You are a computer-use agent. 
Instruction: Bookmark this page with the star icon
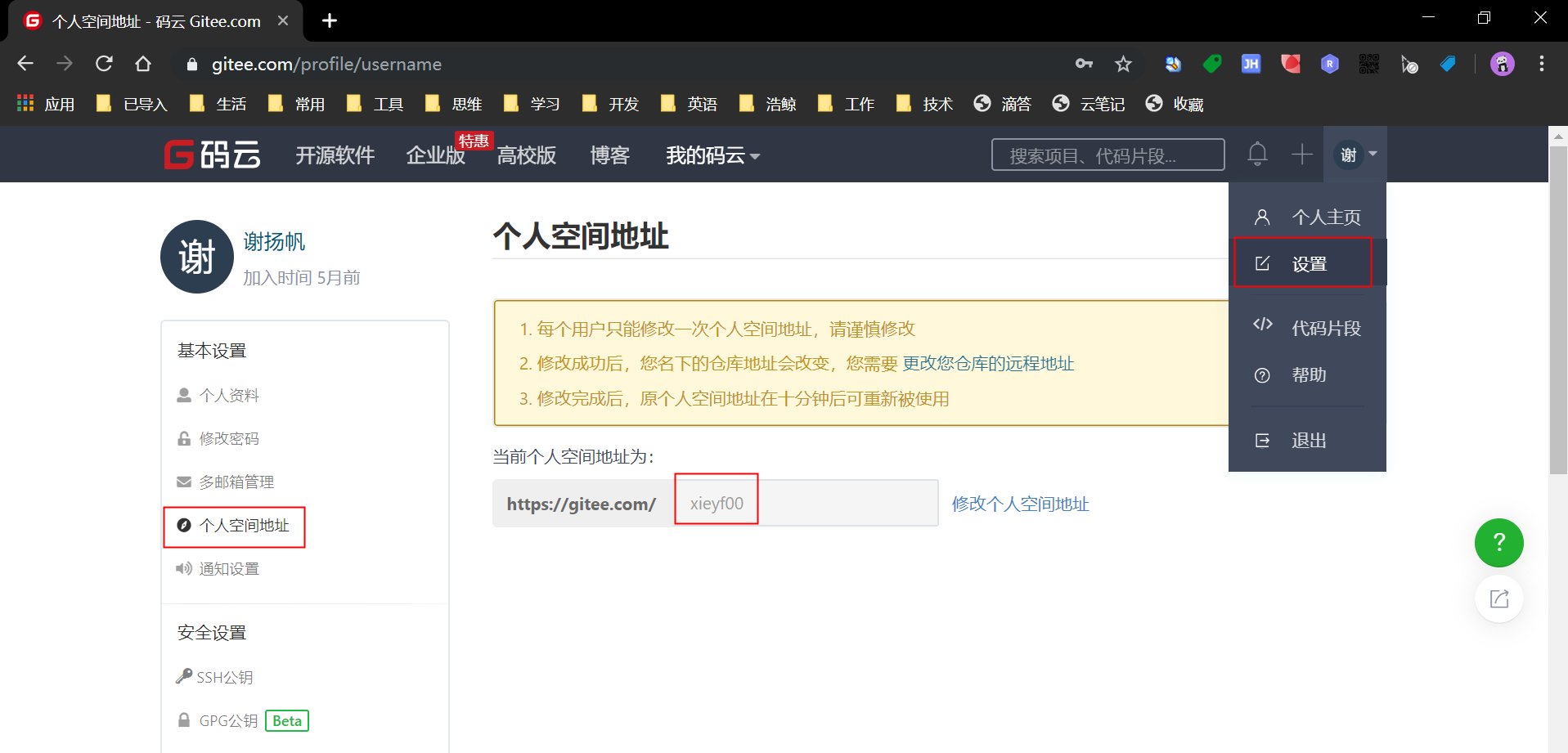1123,63
